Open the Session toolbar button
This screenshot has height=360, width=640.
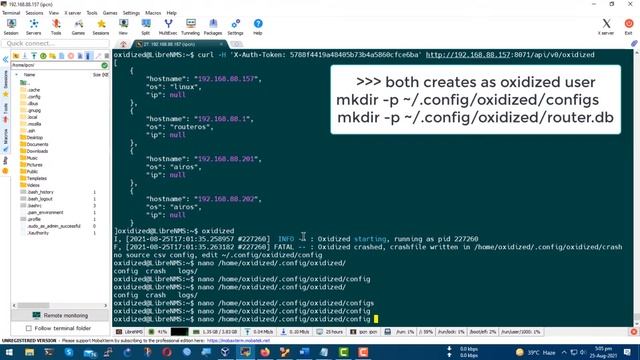tap(11, 27)
